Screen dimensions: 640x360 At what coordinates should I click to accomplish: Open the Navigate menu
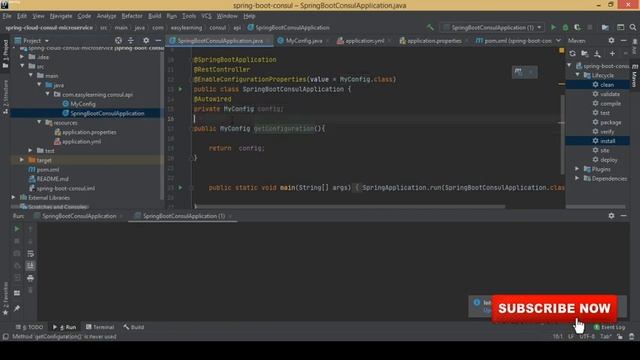(61, 16)
